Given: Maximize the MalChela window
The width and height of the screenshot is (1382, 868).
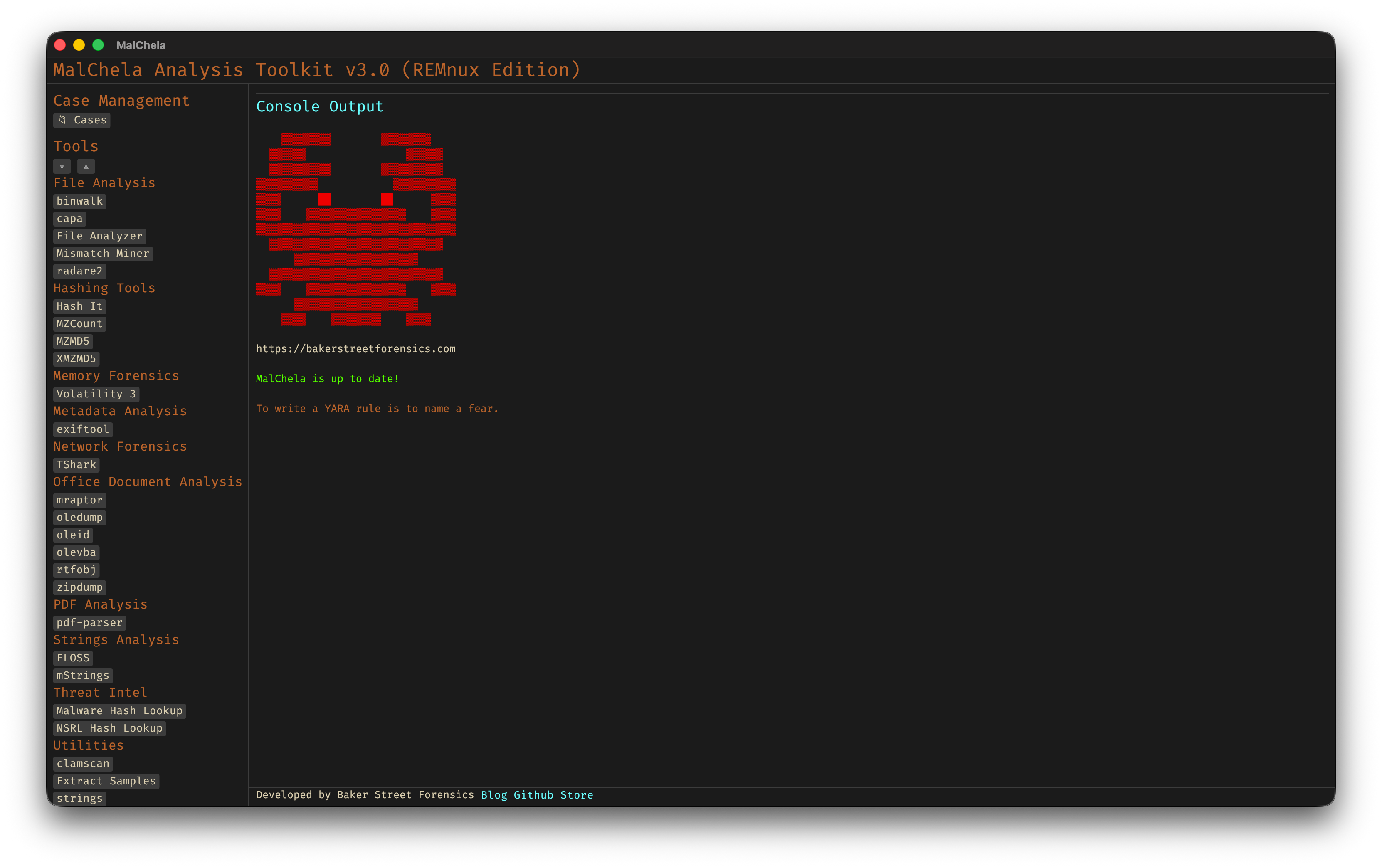Looking at the screenshot, I should coord(98,45).
